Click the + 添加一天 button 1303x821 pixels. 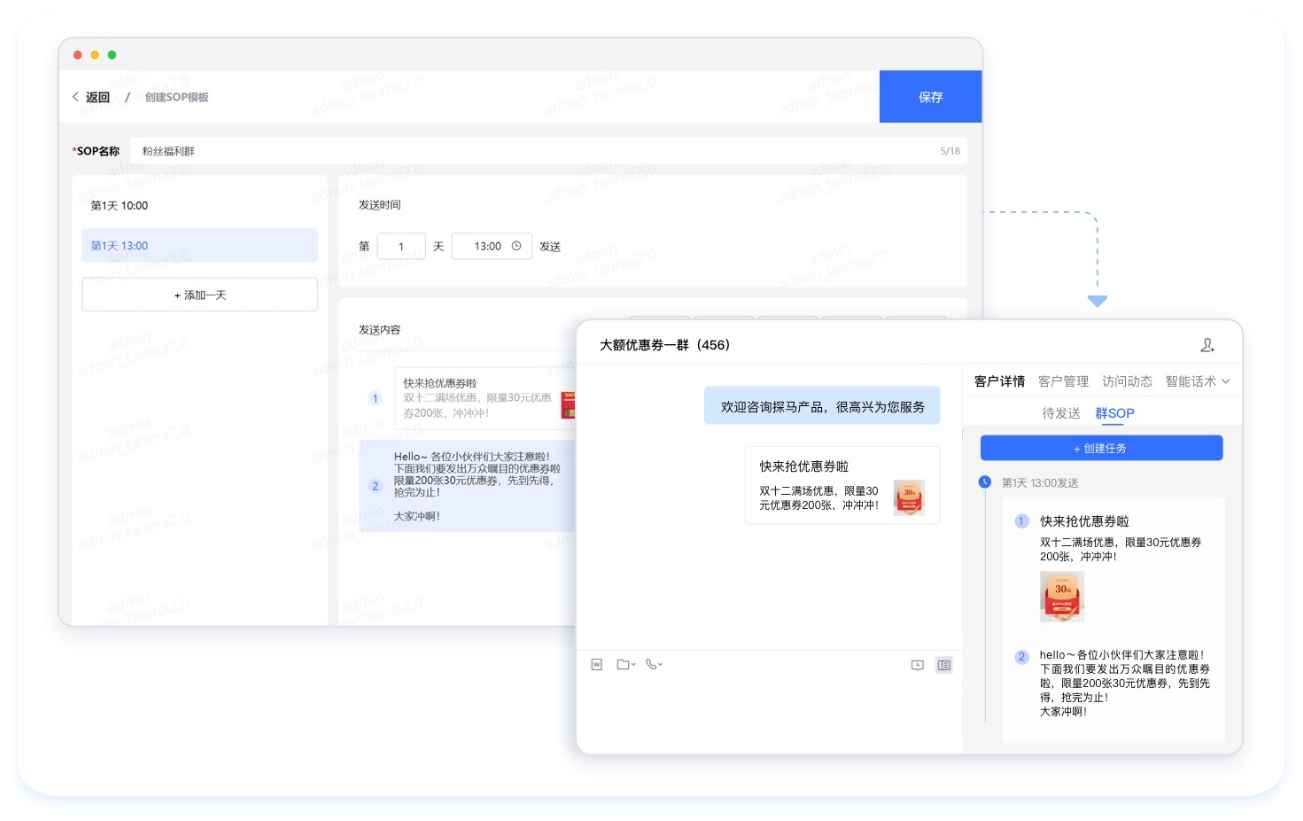200,295
